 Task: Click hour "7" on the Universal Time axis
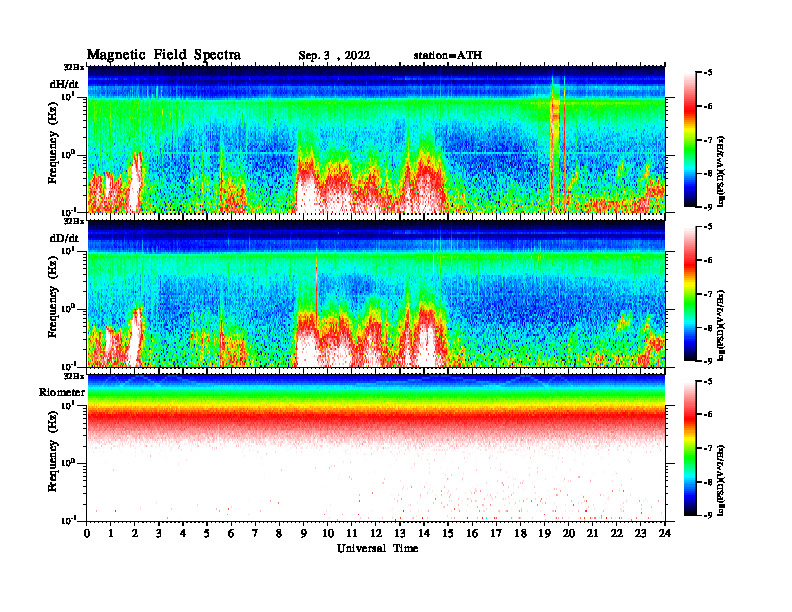255,534
